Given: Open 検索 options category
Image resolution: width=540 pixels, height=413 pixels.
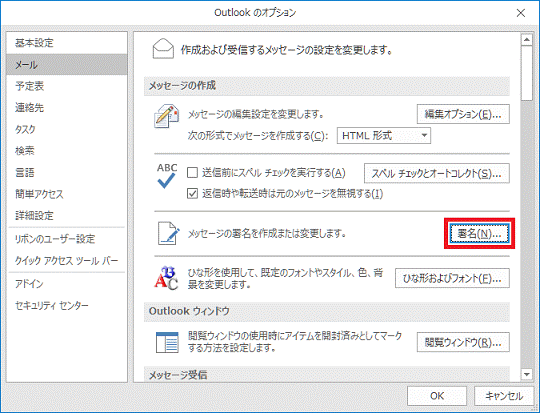Looking at the screenshot, I should tap(67, 151).
